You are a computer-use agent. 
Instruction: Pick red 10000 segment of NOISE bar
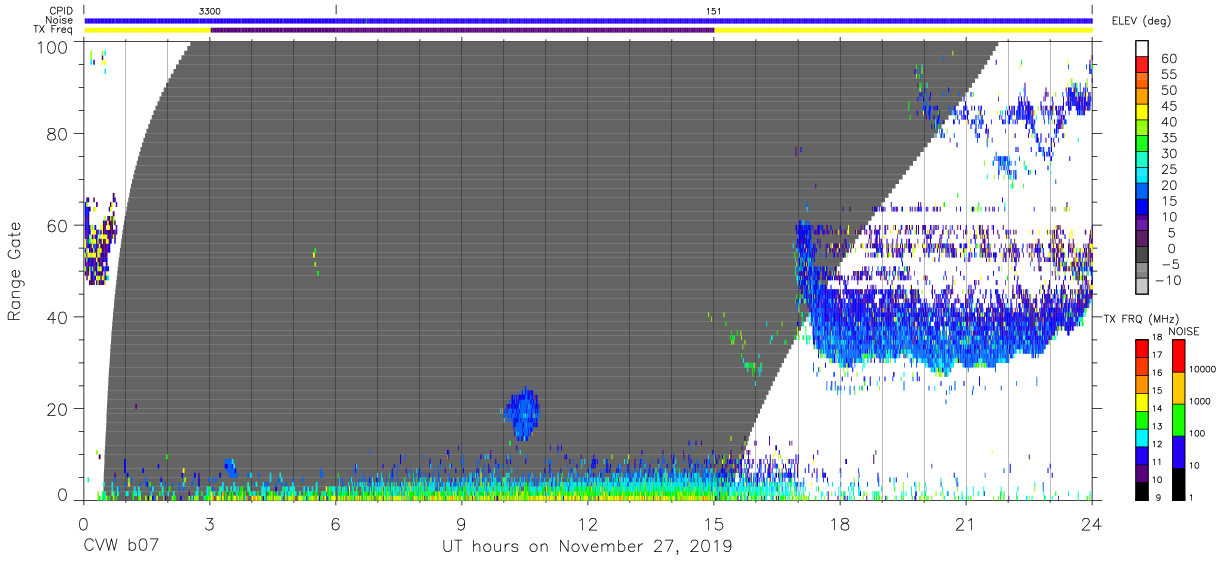point(1177,356)
